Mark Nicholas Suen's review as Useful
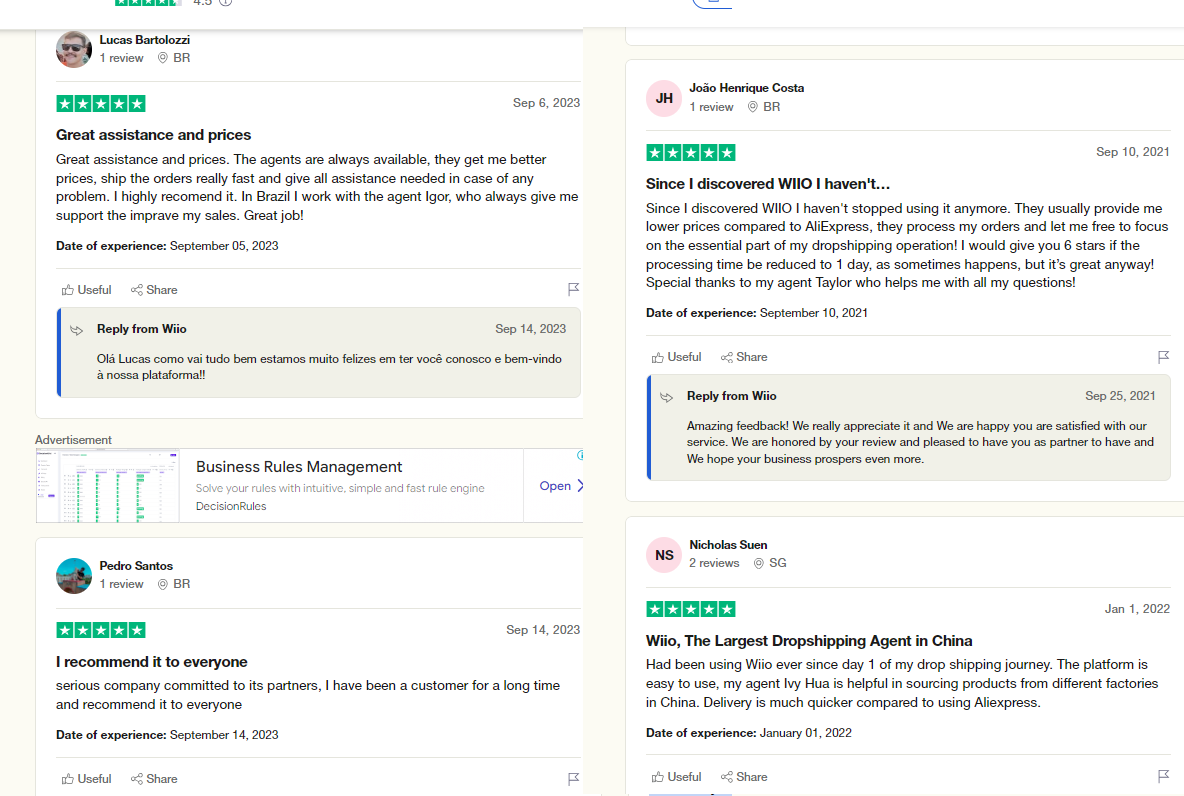Image resolution: width=1184 pixels, height=796 pixels. tap(677, 776)
